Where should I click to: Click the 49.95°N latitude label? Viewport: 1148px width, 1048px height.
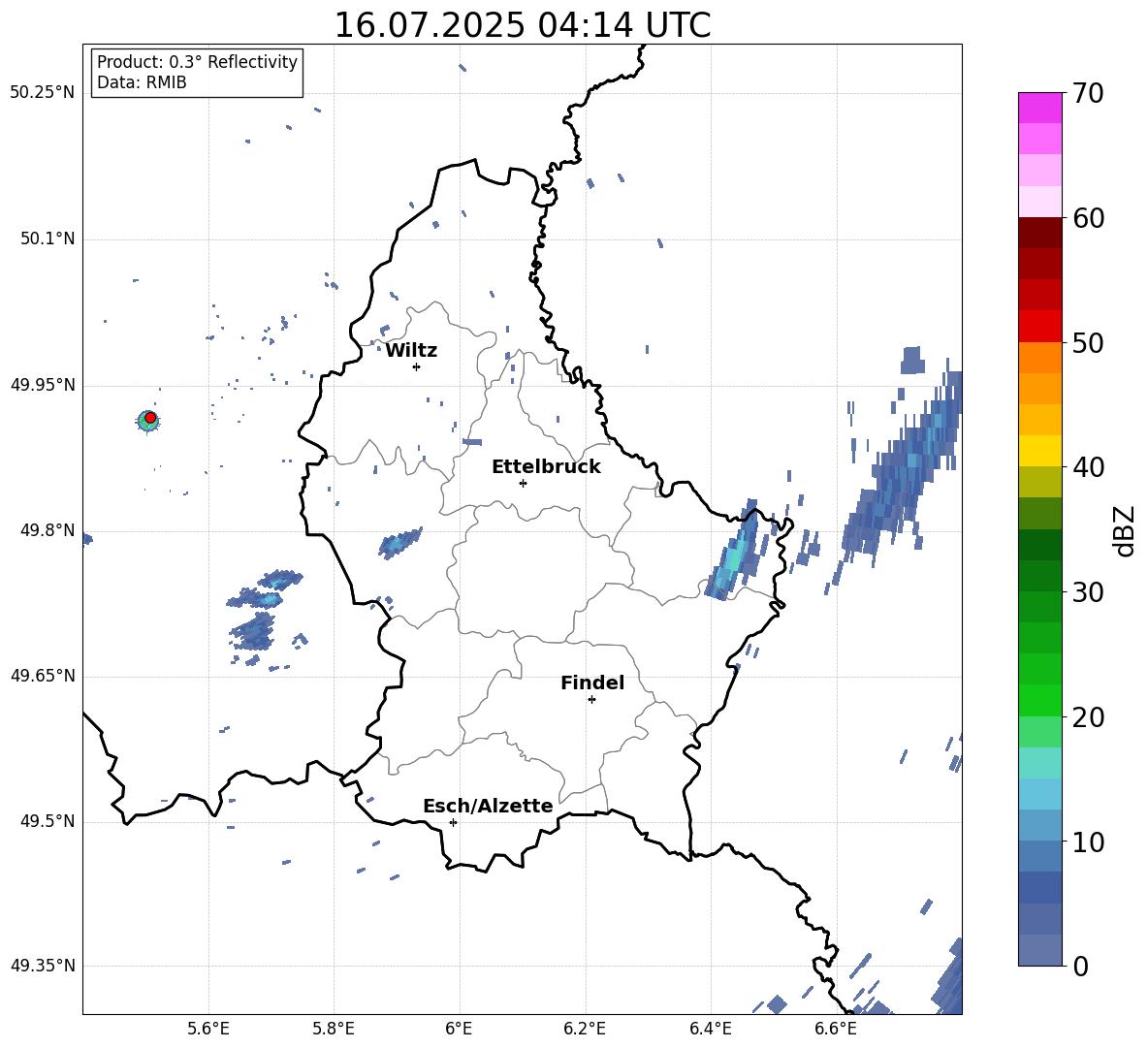(42, 385)
